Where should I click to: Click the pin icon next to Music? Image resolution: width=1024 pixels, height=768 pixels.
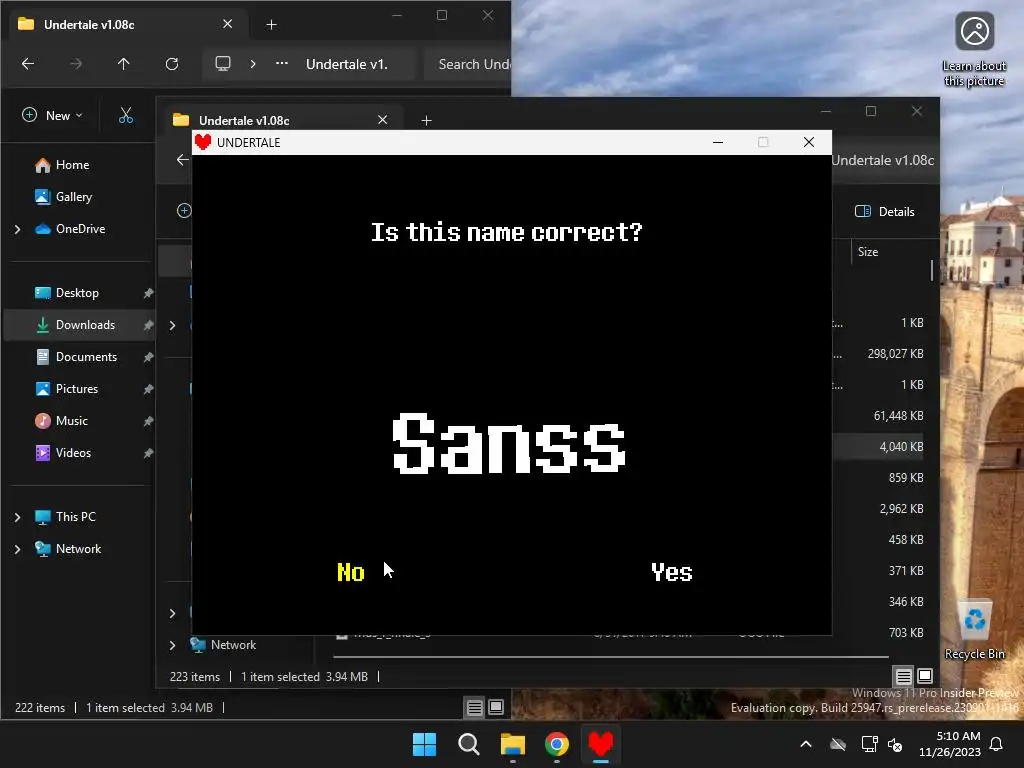tap(148, 421)
